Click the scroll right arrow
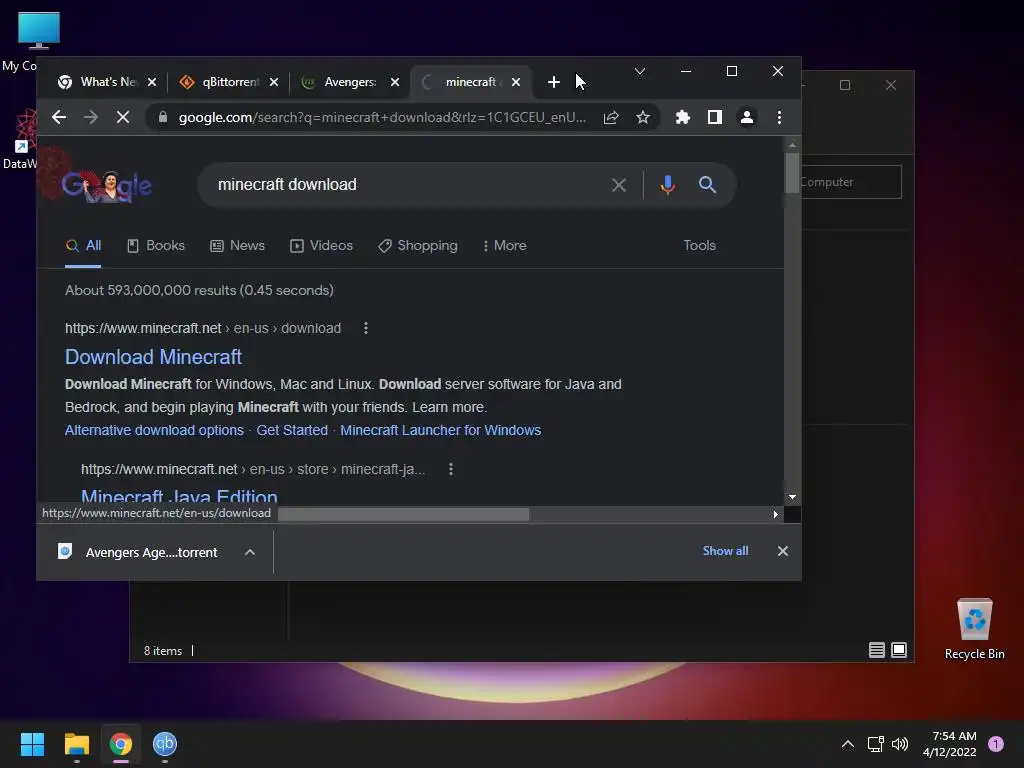 tap(775, 514)
